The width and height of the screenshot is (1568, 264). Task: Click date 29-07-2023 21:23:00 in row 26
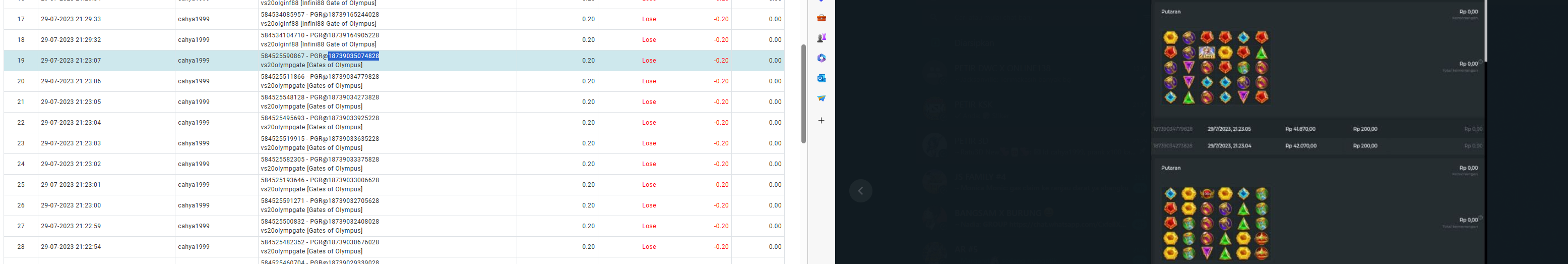coord(71,206)
